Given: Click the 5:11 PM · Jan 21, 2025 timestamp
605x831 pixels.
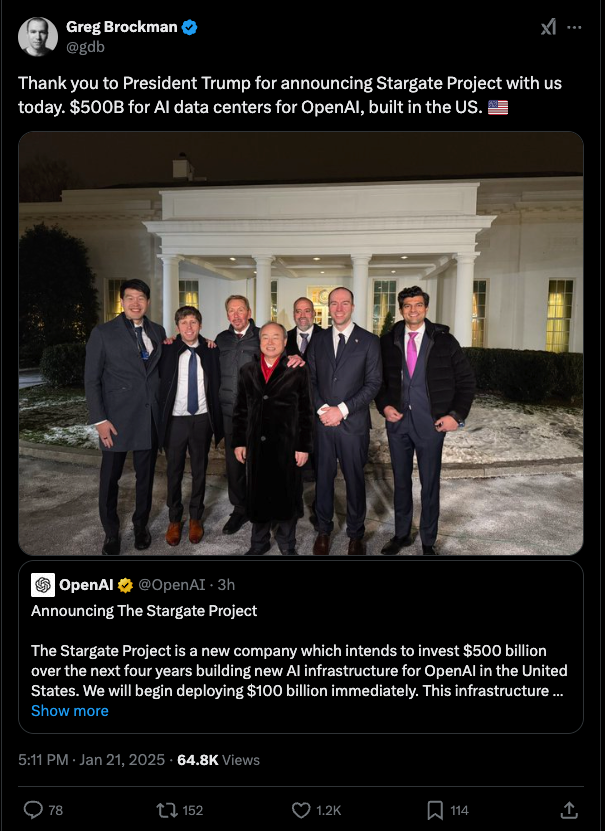Looking at the screenshot, I should tap(92, 759).
